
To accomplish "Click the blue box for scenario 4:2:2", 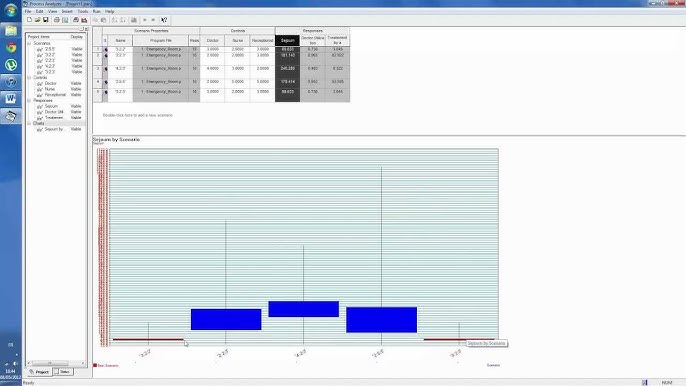I will coord(303,309).
